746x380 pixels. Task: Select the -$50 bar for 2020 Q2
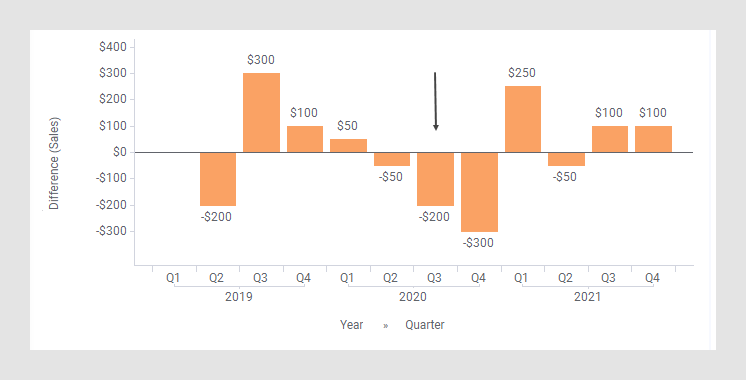pos(392,159)
